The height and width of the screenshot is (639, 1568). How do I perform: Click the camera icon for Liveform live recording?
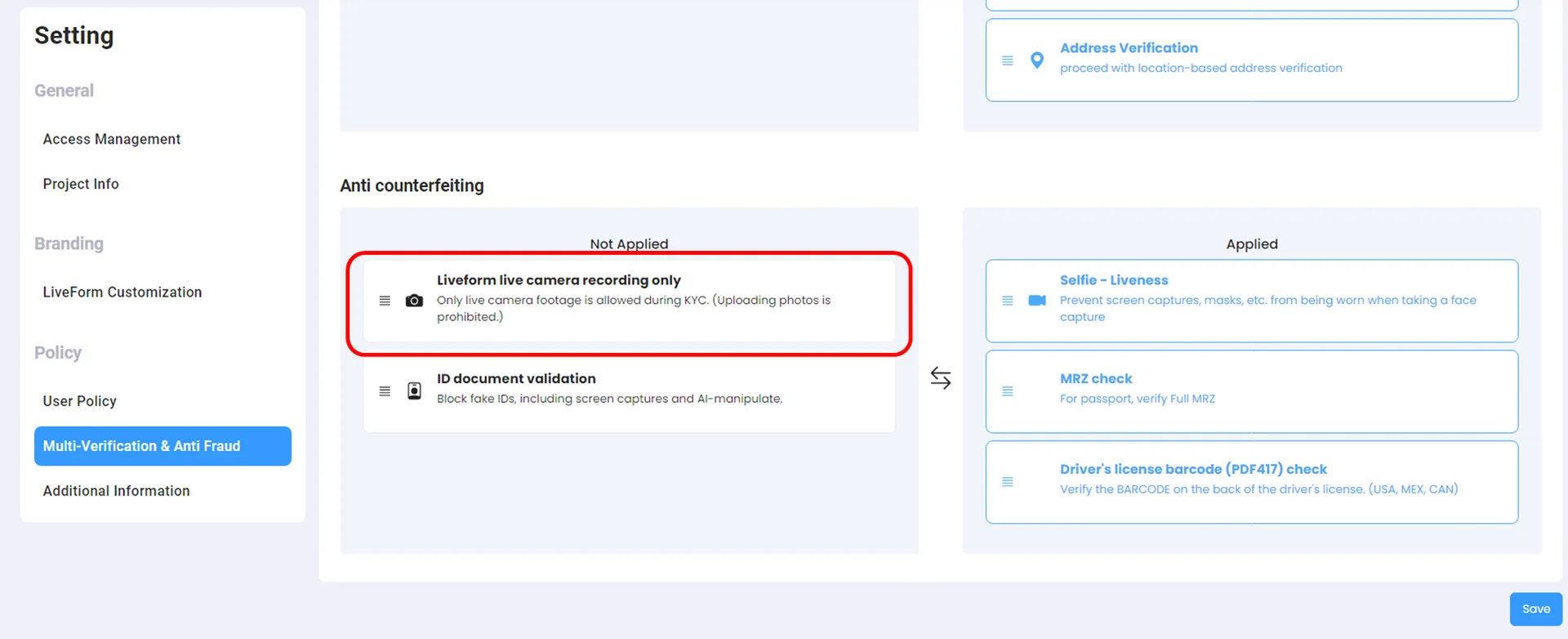(x=414, y=301)
